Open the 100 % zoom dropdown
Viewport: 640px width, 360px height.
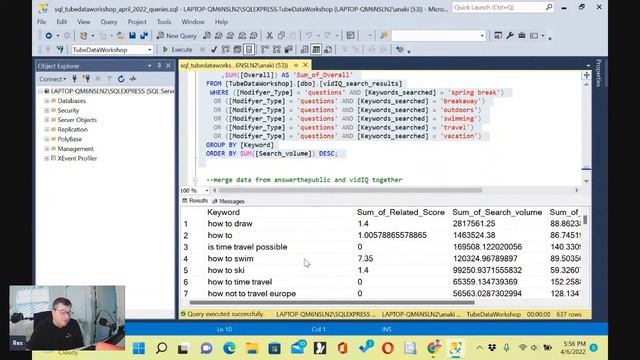tap(207, 190)
